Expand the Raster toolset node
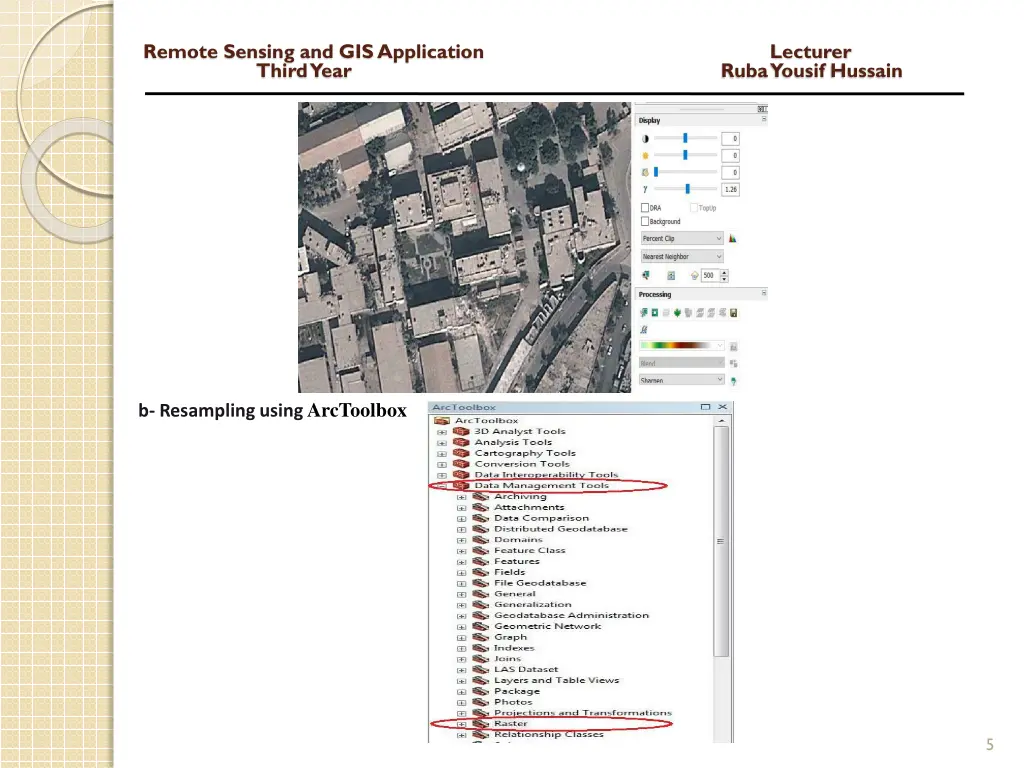Image resolution: width=1024 pixels, height=768 pixels. pos(462,724)
